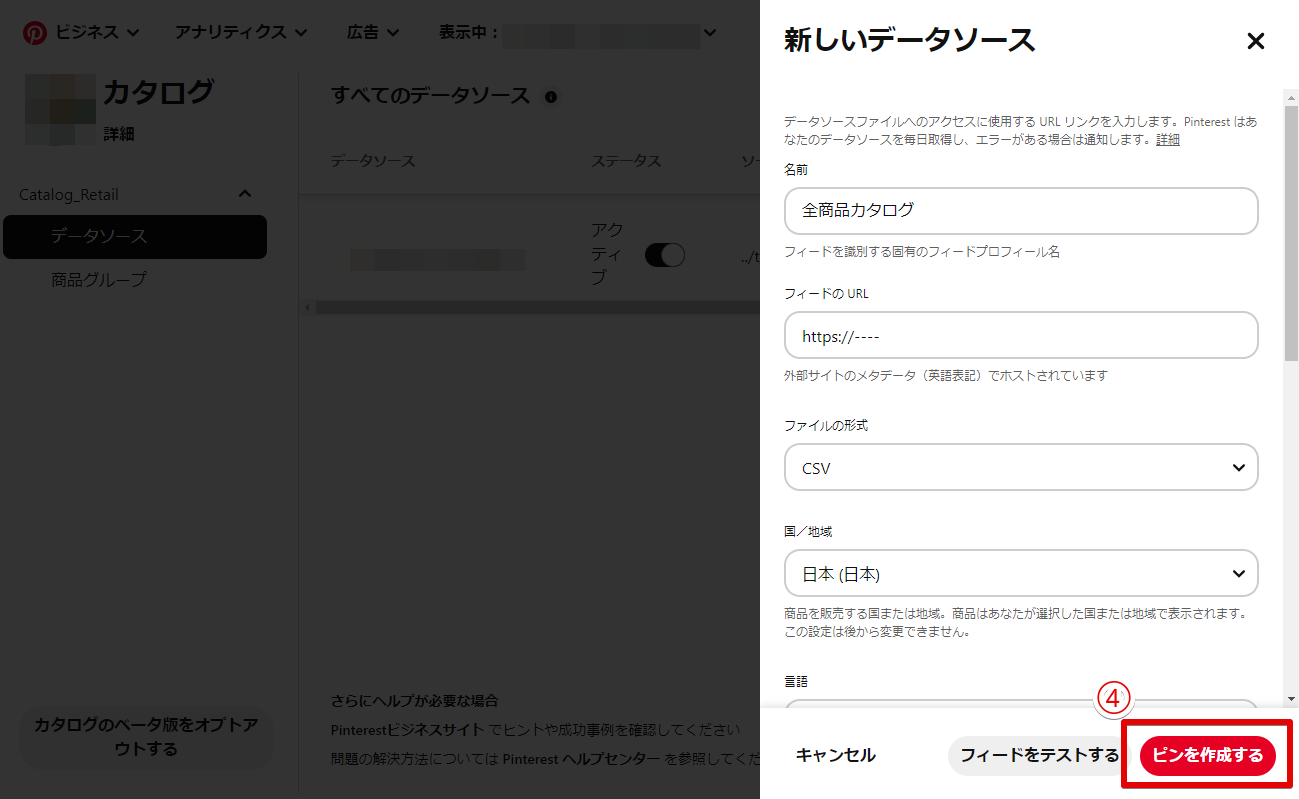
Task: Open the ビジネス menu
Action: pyautogui.click(x=96, y=32)
